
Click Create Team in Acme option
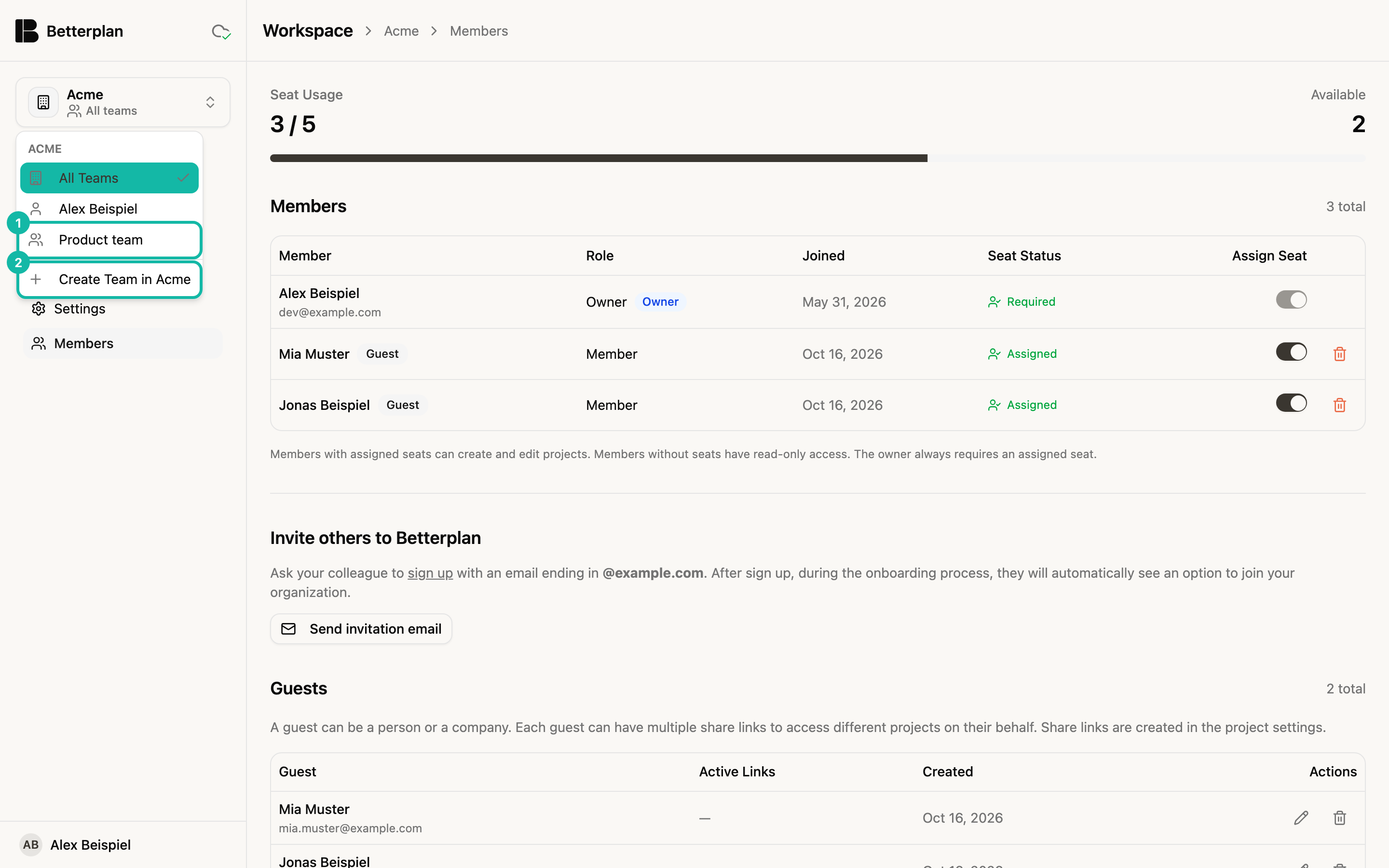[109, 280]
